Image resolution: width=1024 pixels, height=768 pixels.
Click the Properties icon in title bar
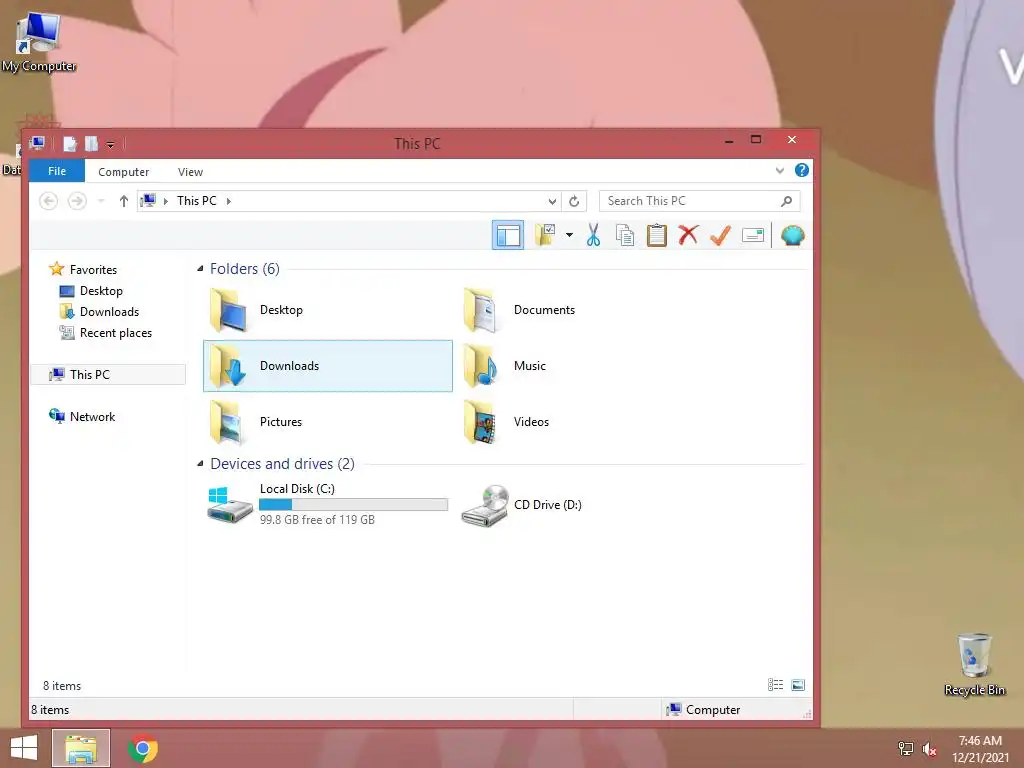pyautogui.click(x=70, y=143)
